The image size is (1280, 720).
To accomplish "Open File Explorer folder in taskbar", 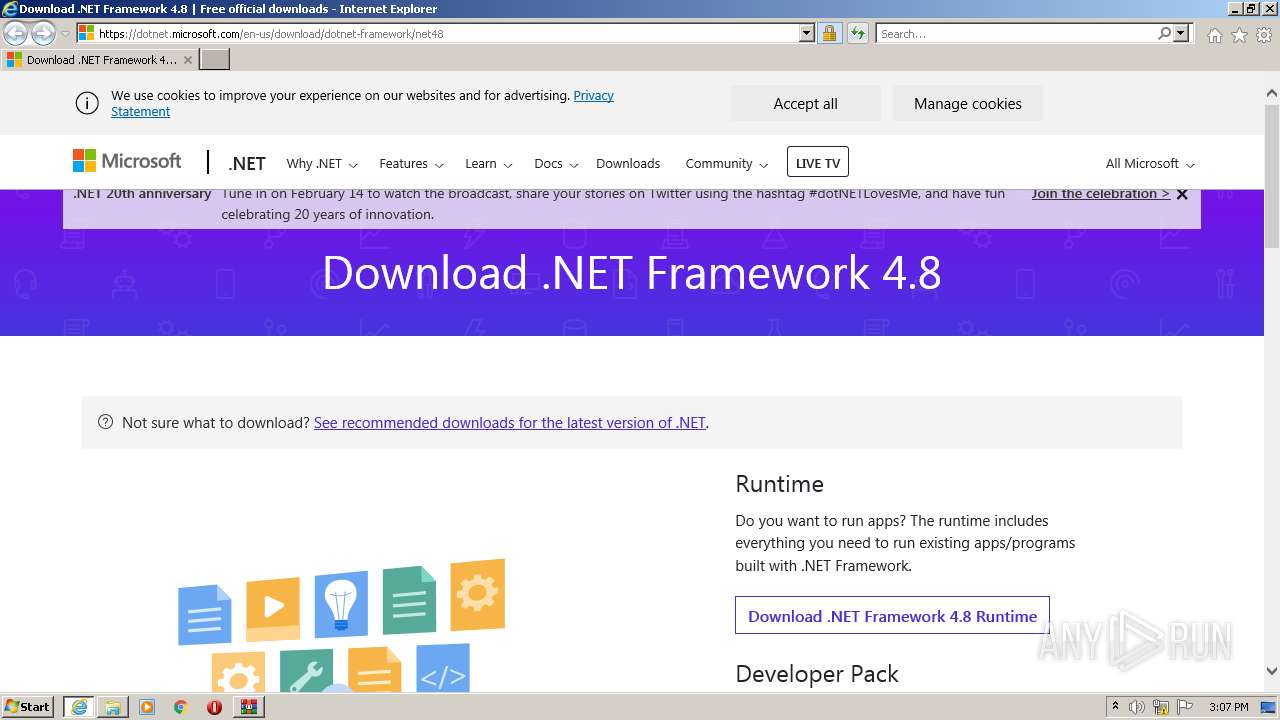I will point(113,707).
